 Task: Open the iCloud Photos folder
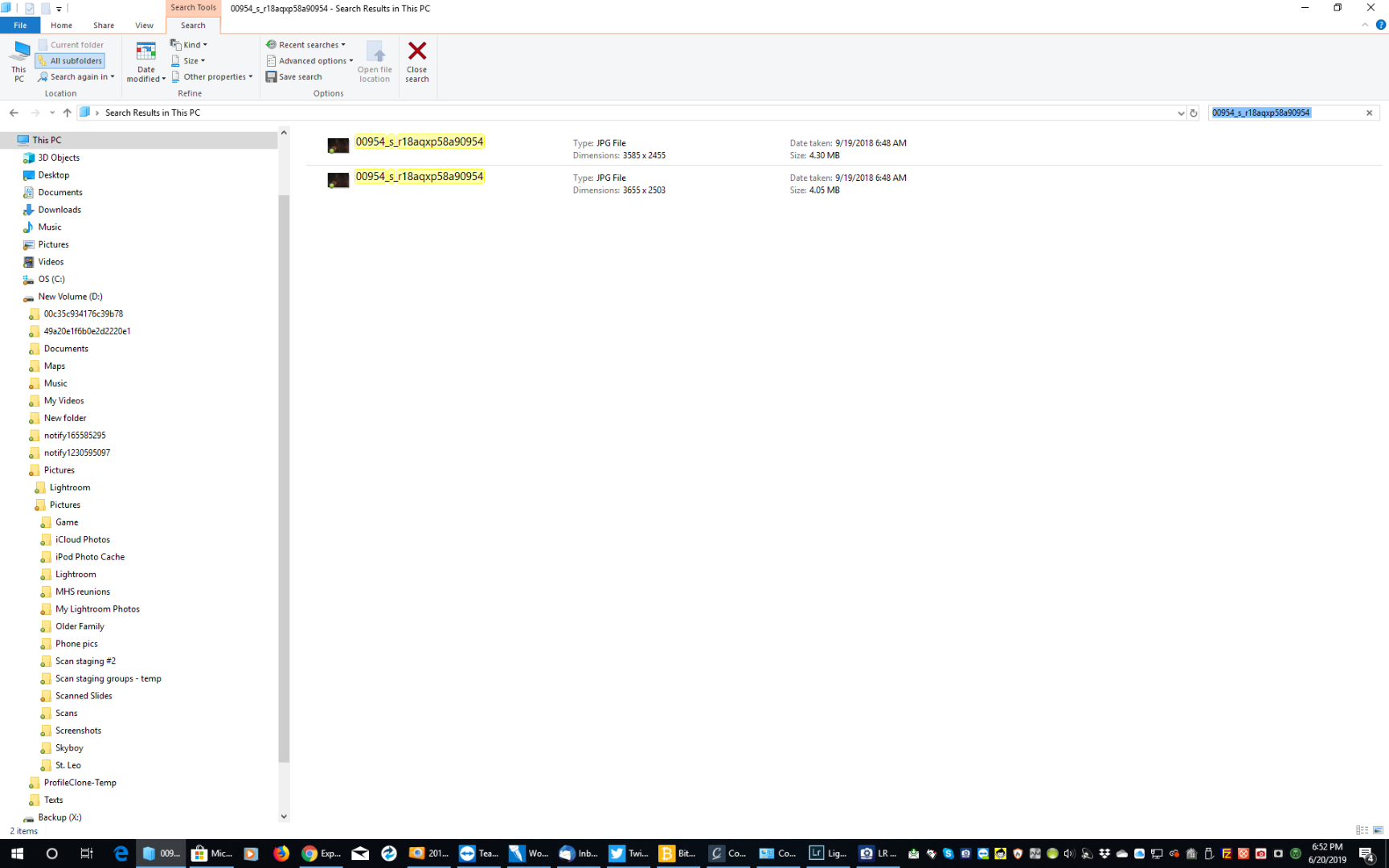pyautogui.click(x=83, y=539)
